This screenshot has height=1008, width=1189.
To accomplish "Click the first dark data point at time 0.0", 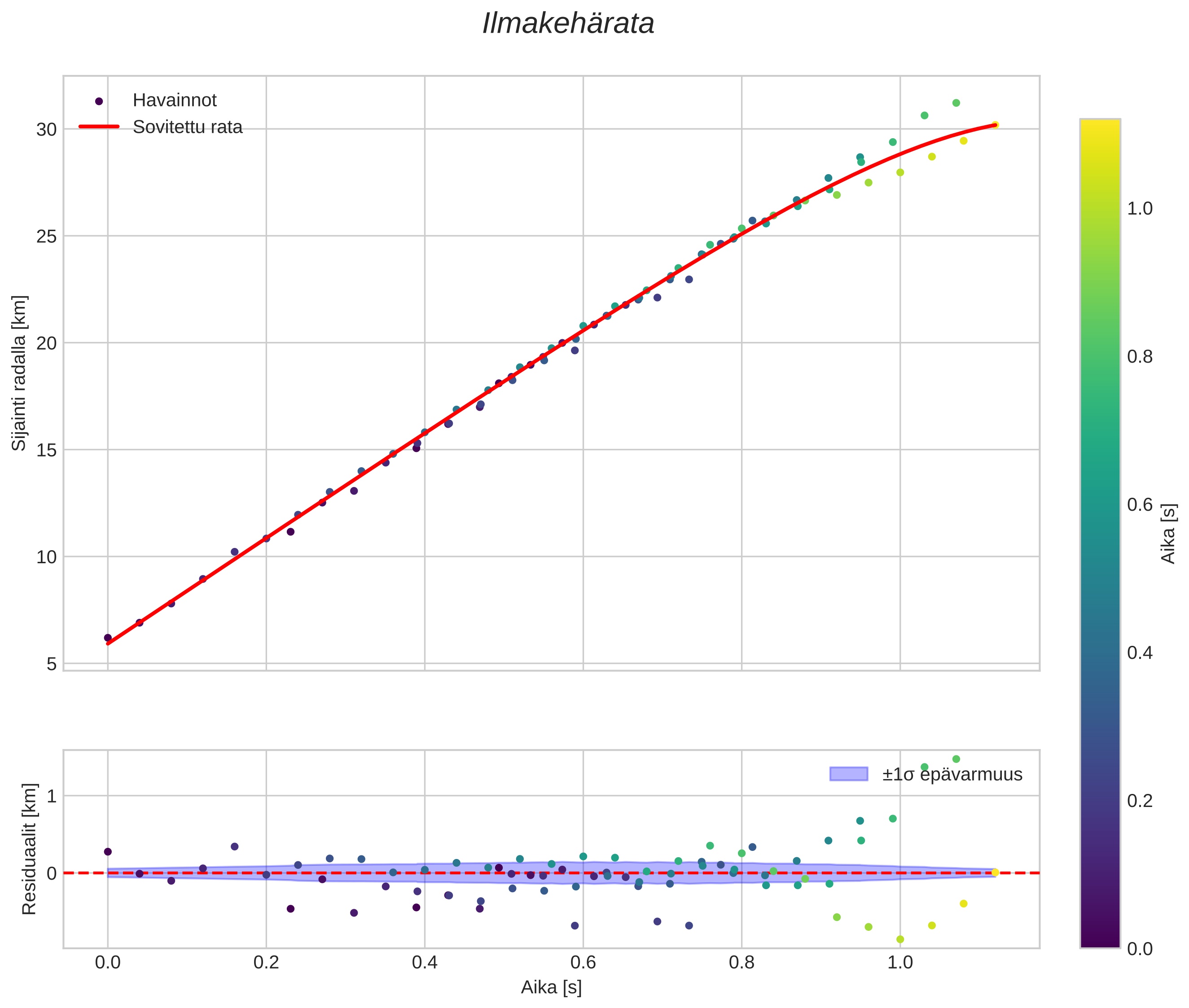I will click(x=107, y=638).
